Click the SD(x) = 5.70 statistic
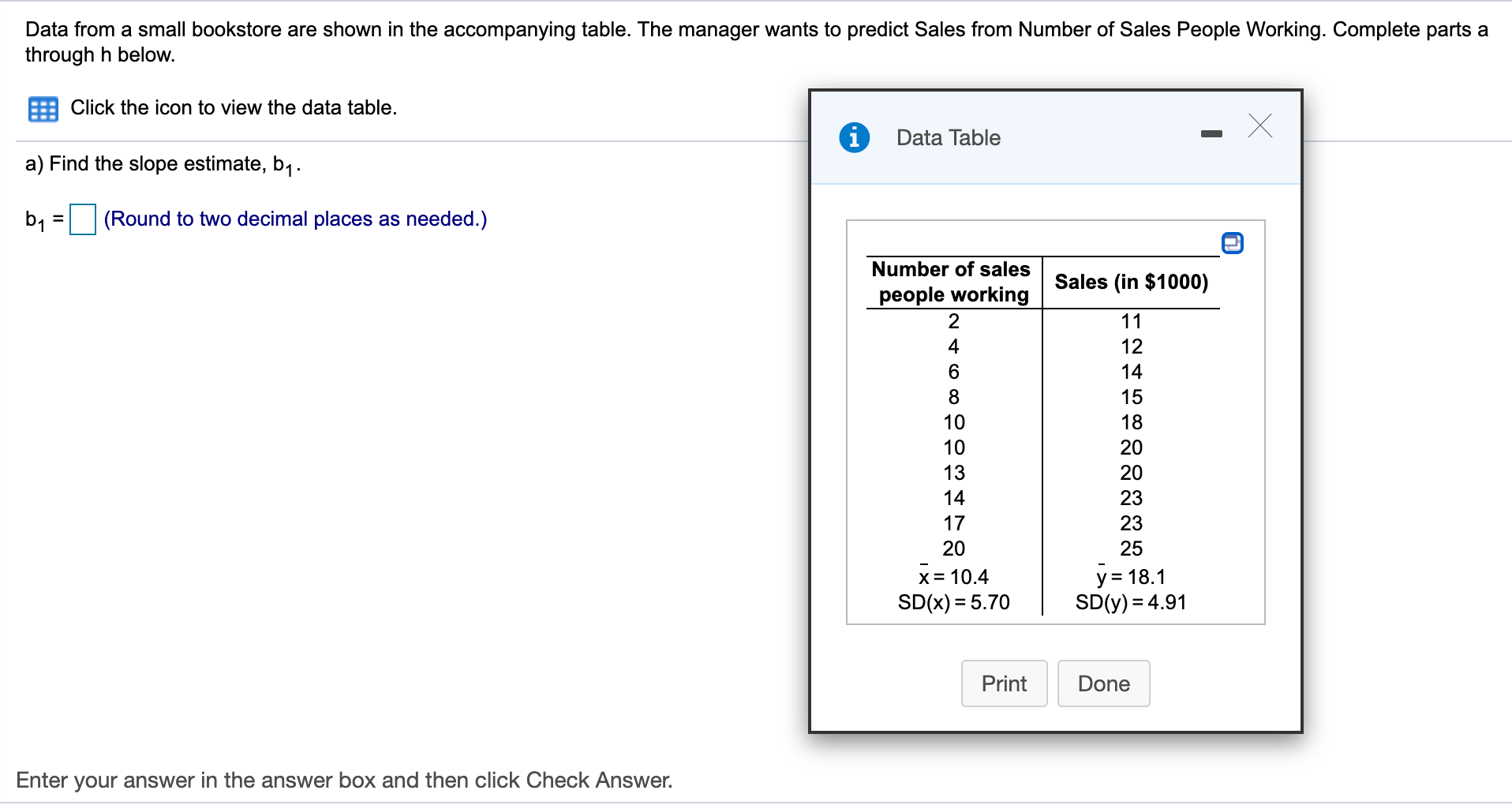The height and width of the screenshot is (805, 1512). point(953,602)
